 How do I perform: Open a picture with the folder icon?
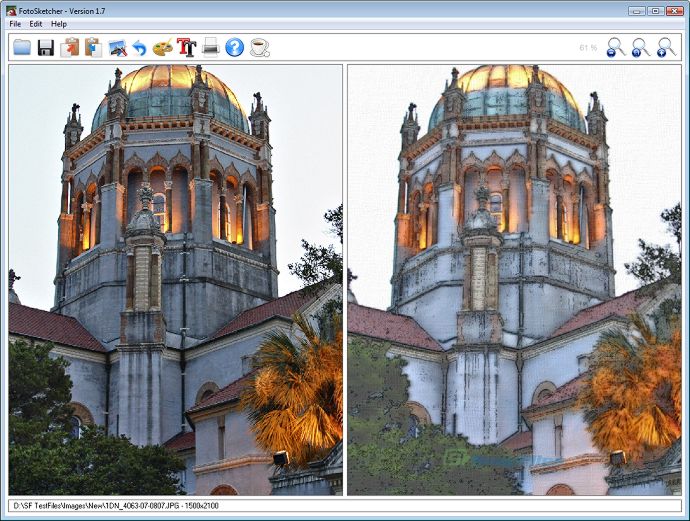[x=22, y=47]
